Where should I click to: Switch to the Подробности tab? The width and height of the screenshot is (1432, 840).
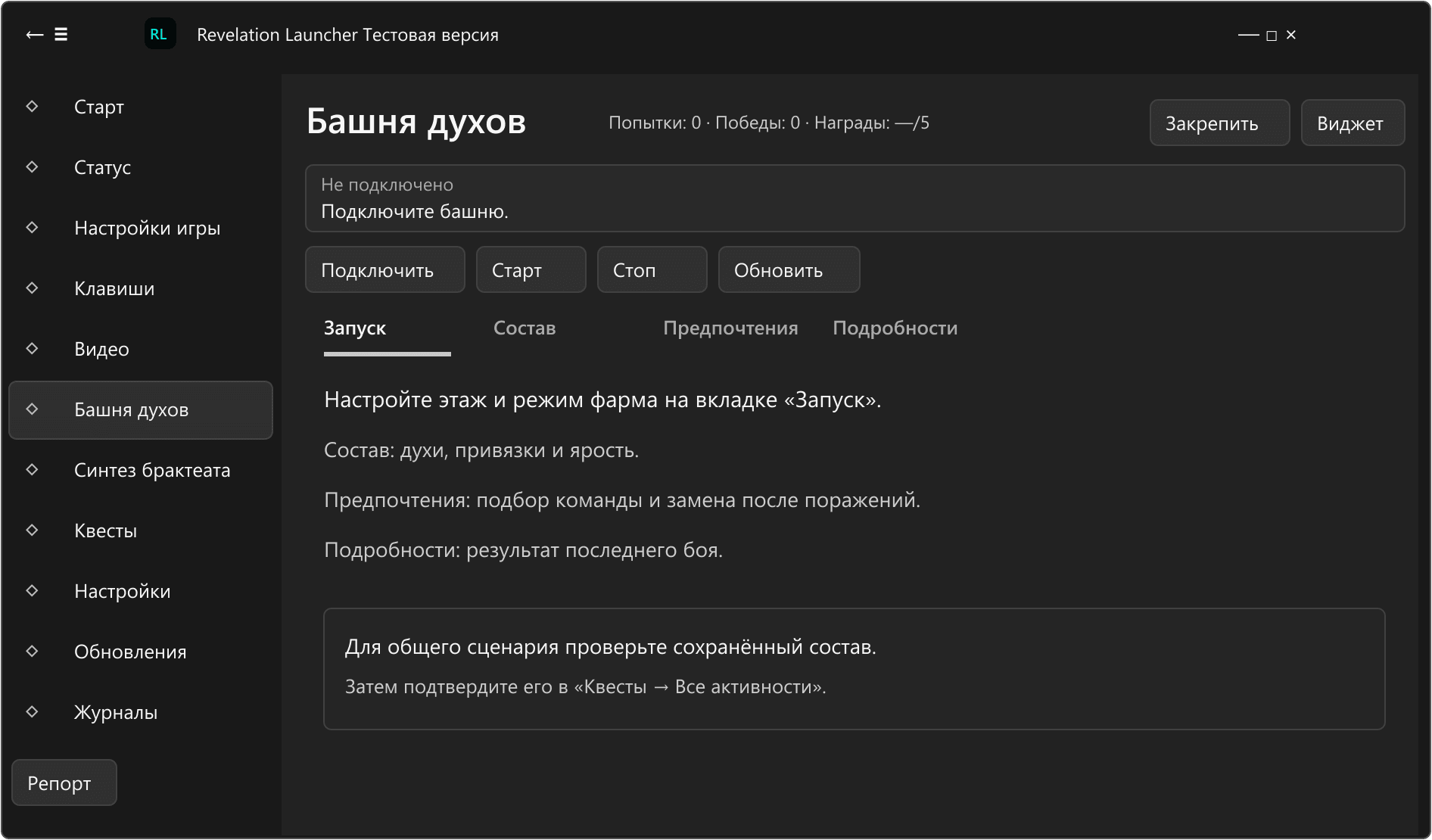895,328
